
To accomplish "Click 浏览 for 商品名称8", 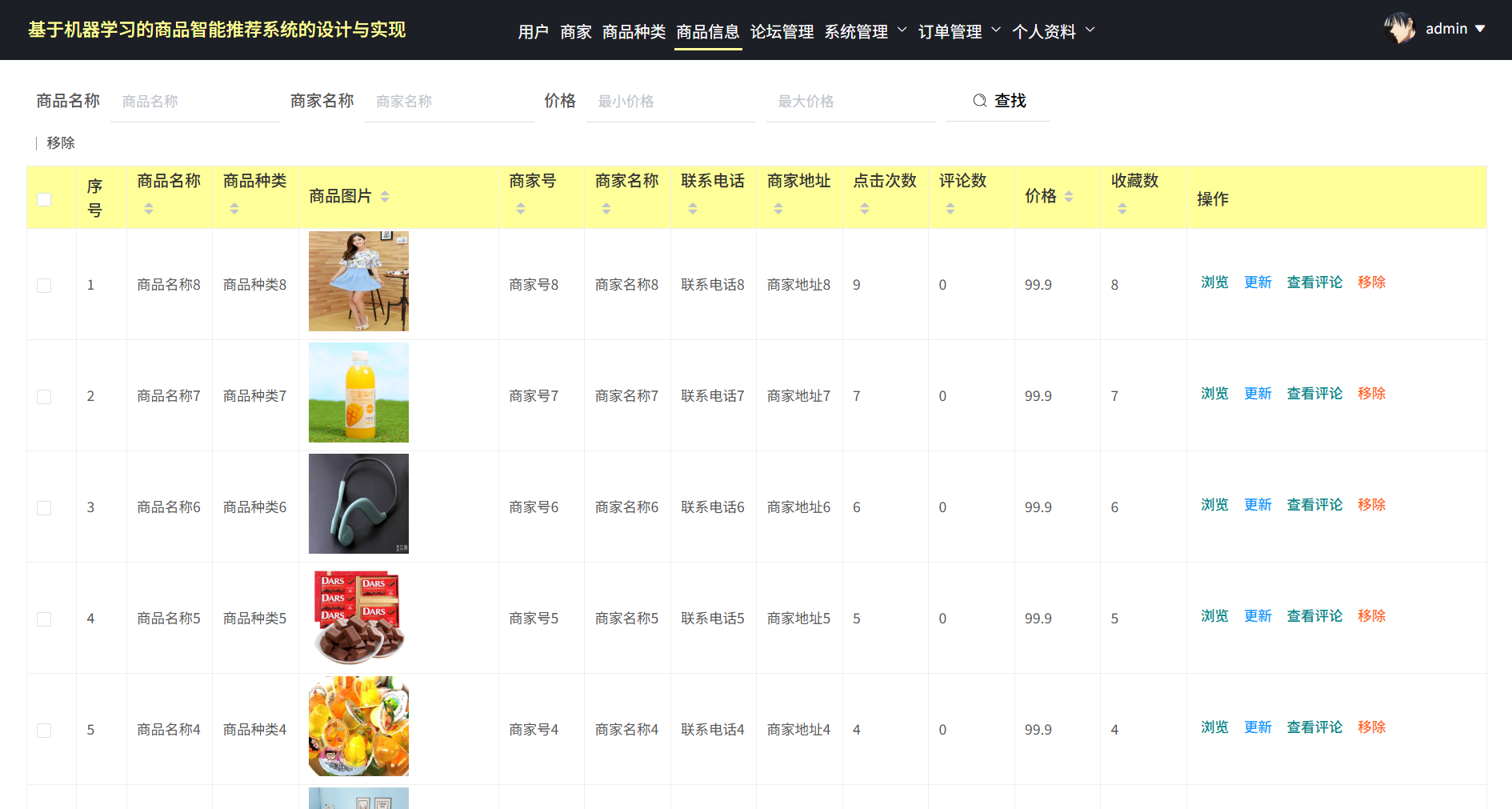I will 1214,282.
